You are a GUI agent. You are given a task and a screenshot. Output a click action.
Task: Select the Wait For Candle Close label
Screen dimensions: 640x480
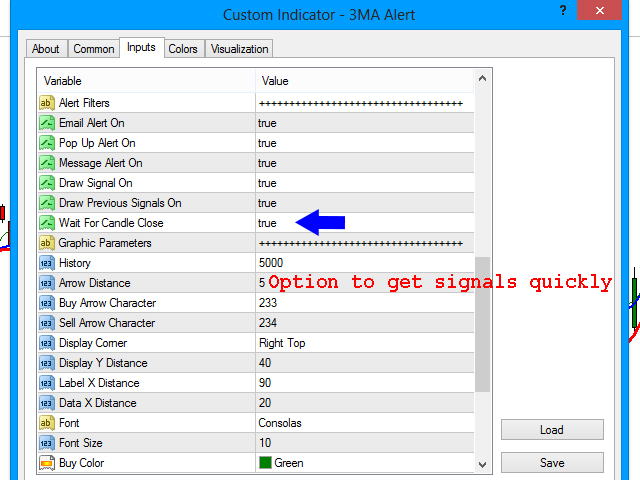(x=111, y=223)
